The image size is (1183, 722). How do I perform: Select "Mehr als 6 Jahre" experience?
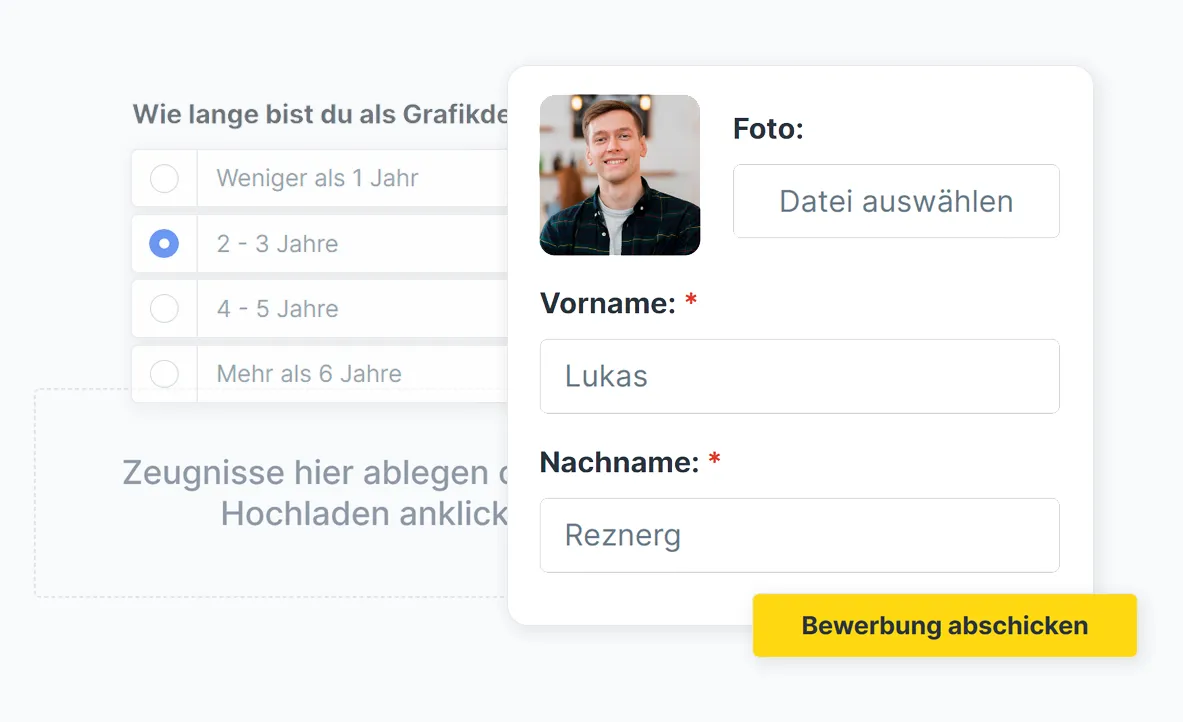tap(164, 374)
